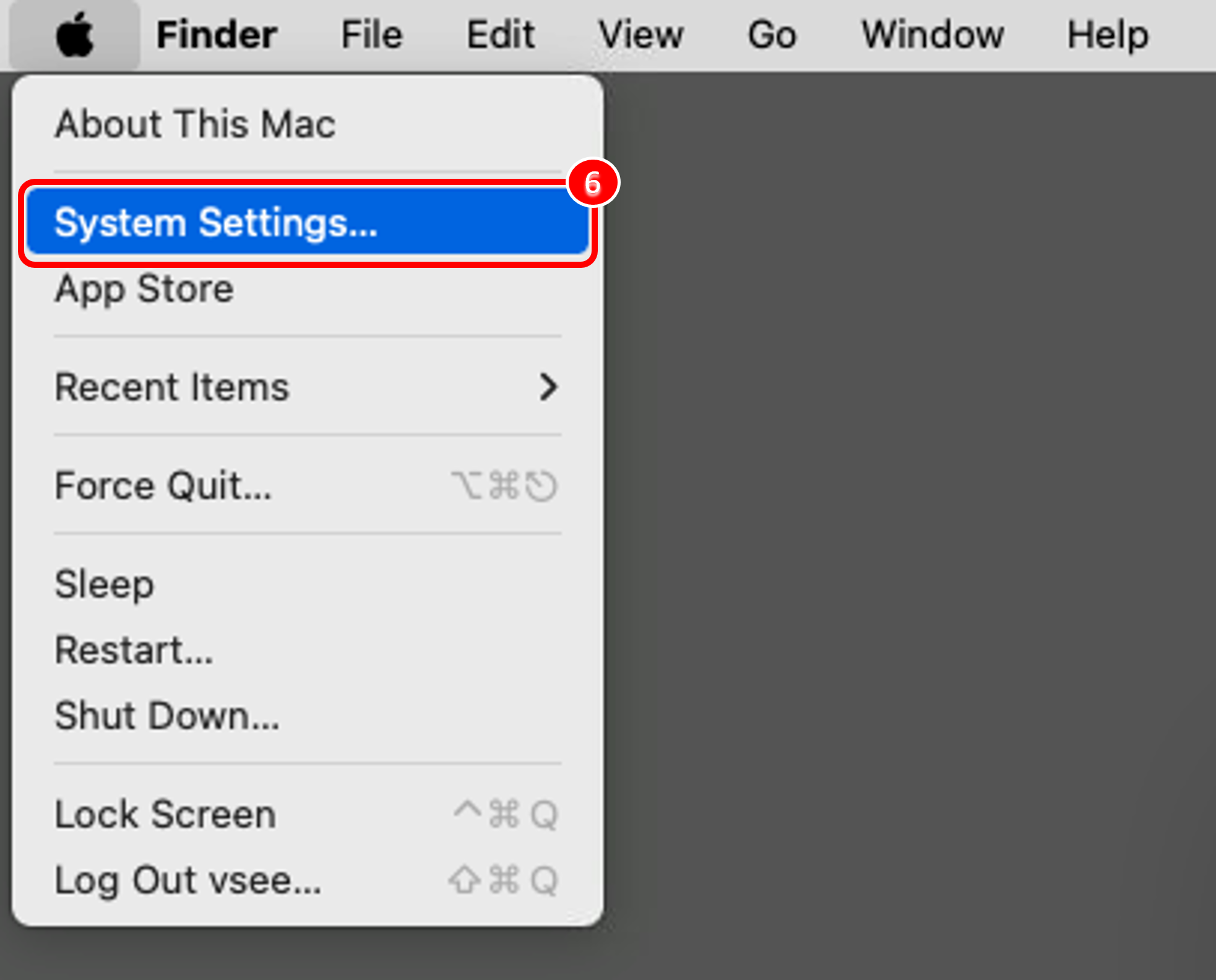Screen dimensions: 1216x980
Task: Select Restart from Apple menu
Action: pyautogui.click(x=134, y=650)
